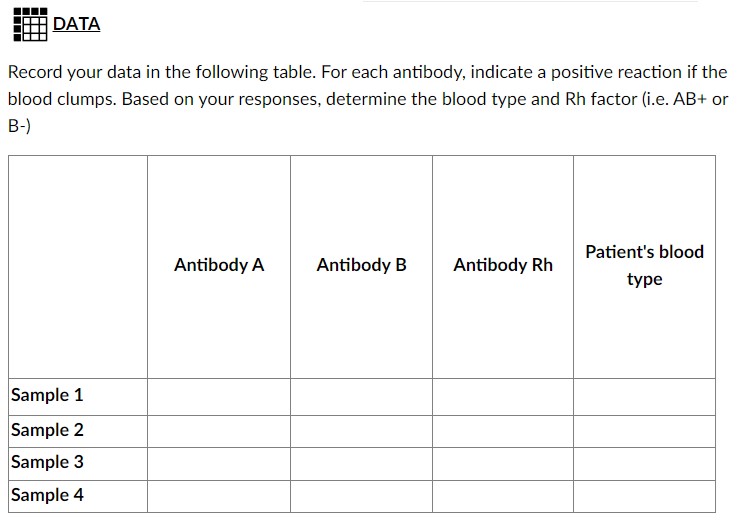Select Sample 3 Antibody A cell

(219, 464)
